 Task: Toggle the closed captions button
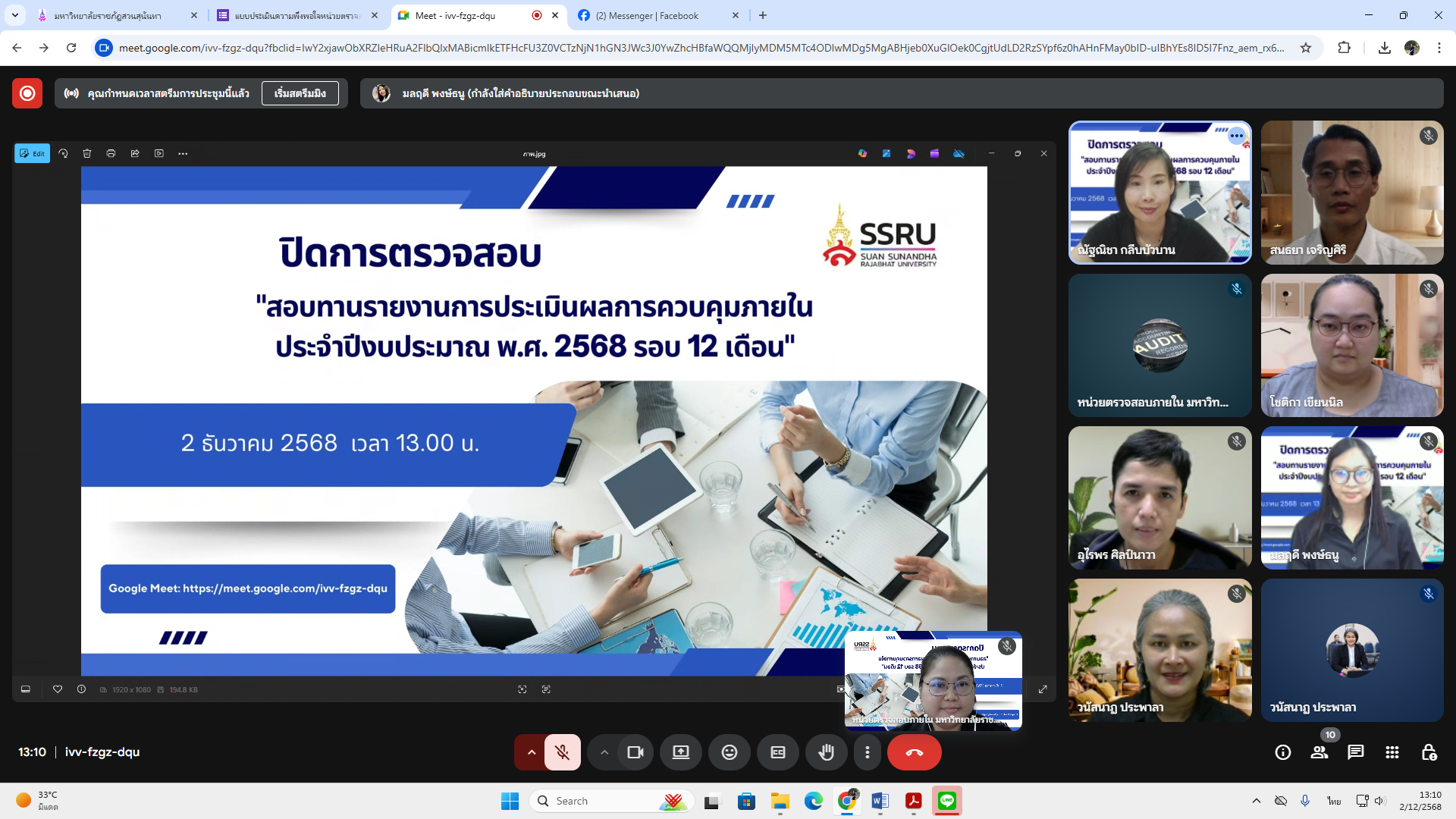pyautogui.click(x=777, y=752)
